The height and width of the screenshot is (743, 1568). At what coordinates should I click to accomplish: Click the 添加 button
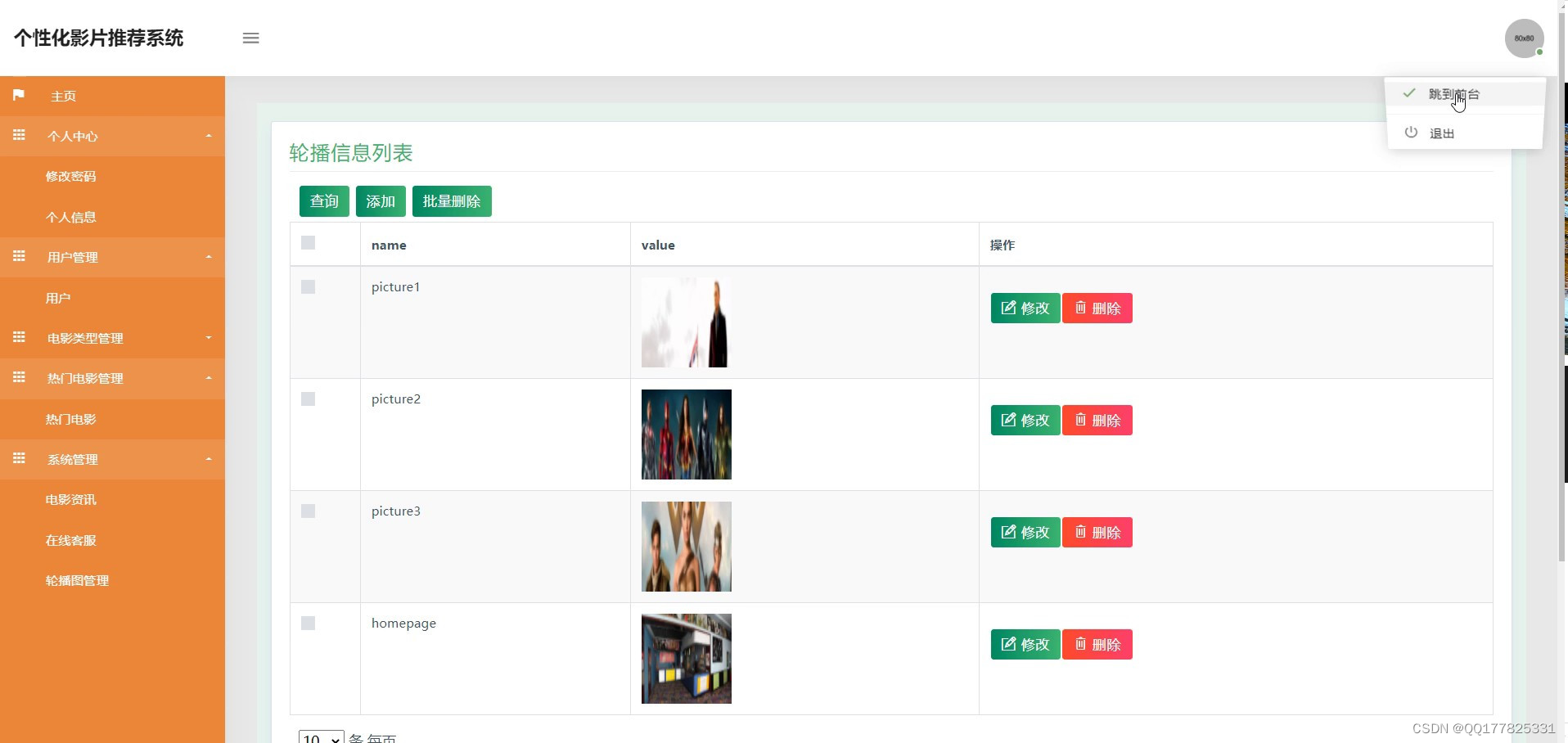[381, 201]
